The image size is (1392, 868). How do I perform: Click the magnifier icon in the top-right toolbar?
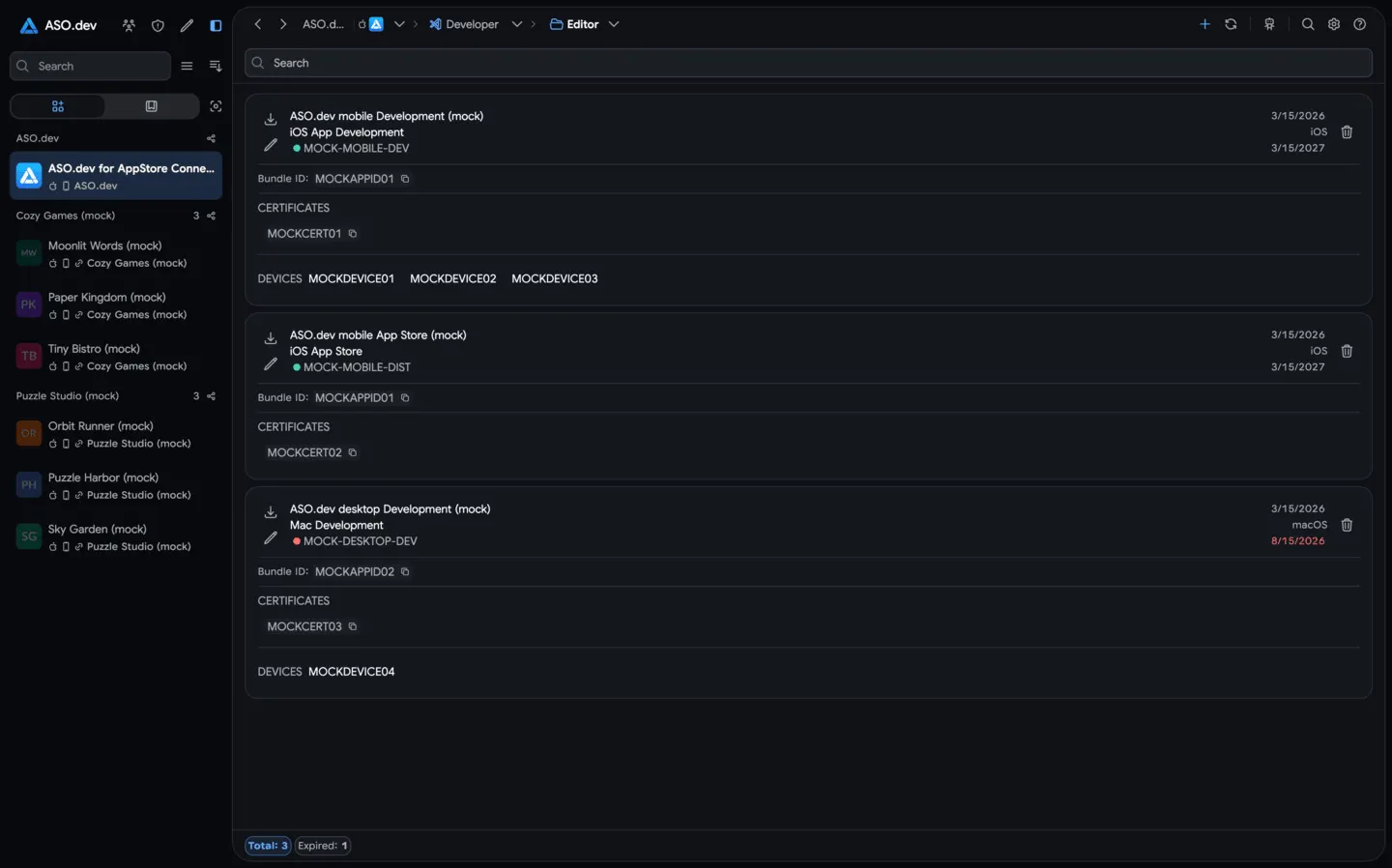[x=1308, y=24]
